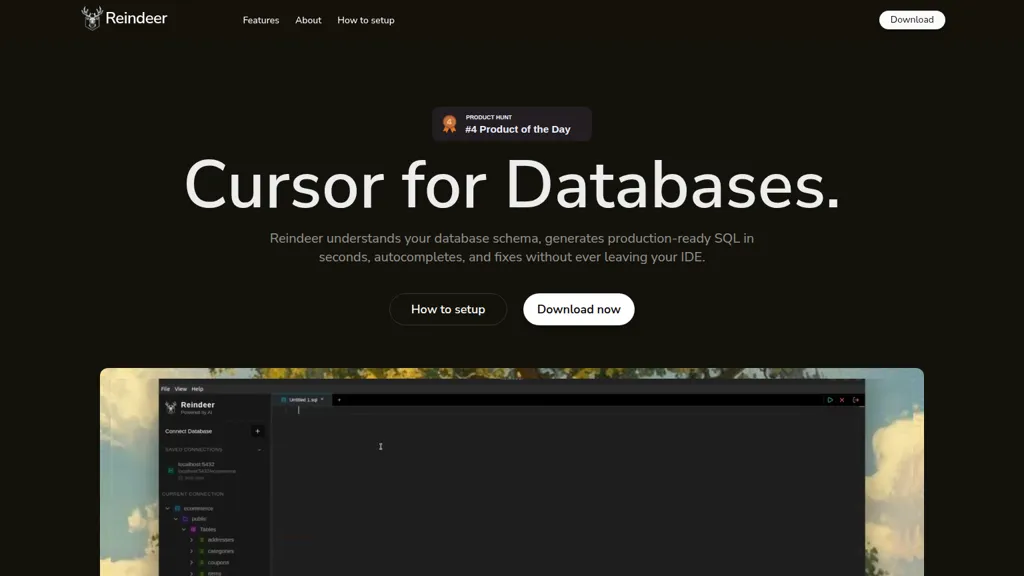The image size is (1024, 576).
Task: Click the green coupons table icon
Action: point(202,562)
